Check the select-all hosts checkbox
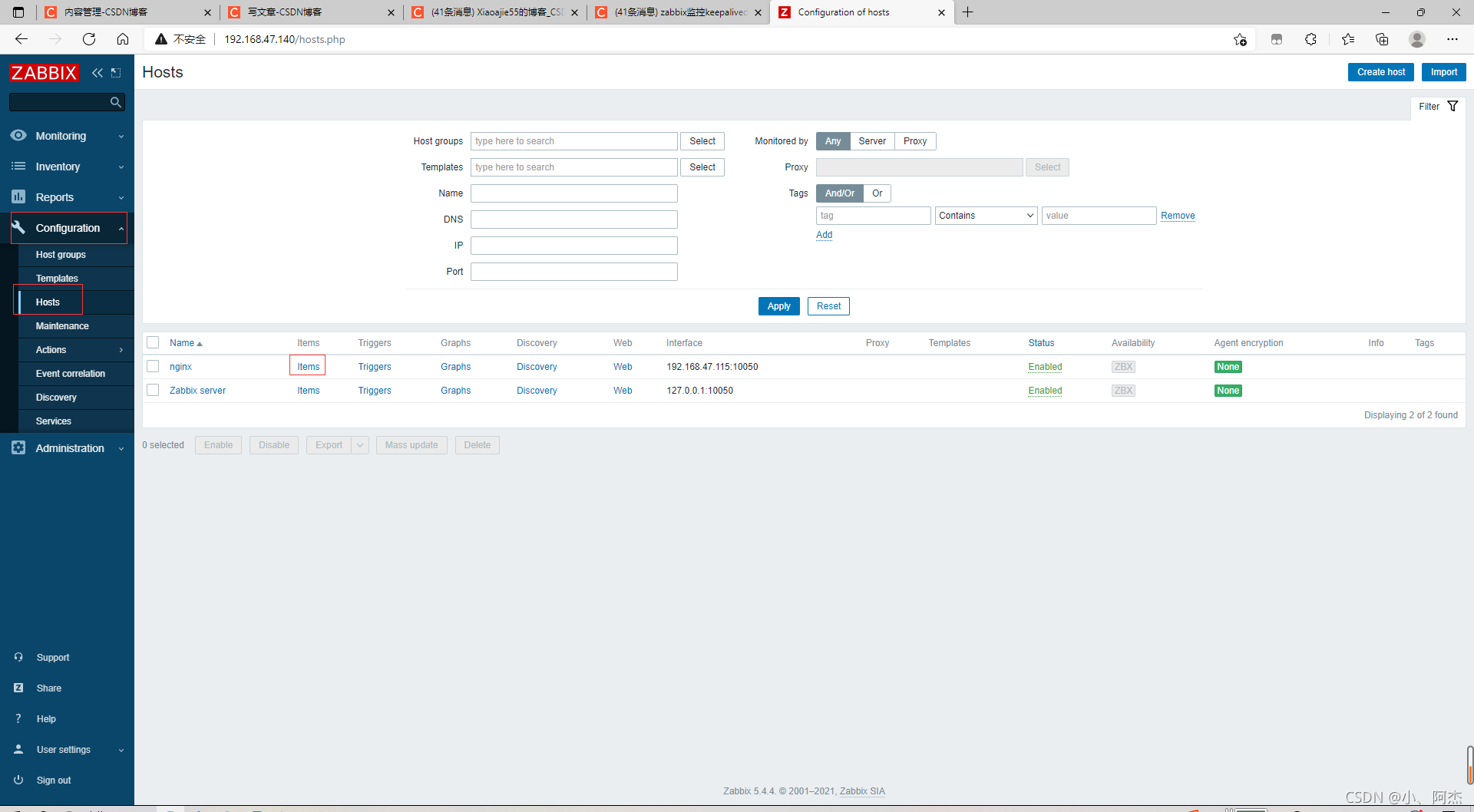Image resolution: width=1474 pixels, height=812 pixels. coord(153,342)
